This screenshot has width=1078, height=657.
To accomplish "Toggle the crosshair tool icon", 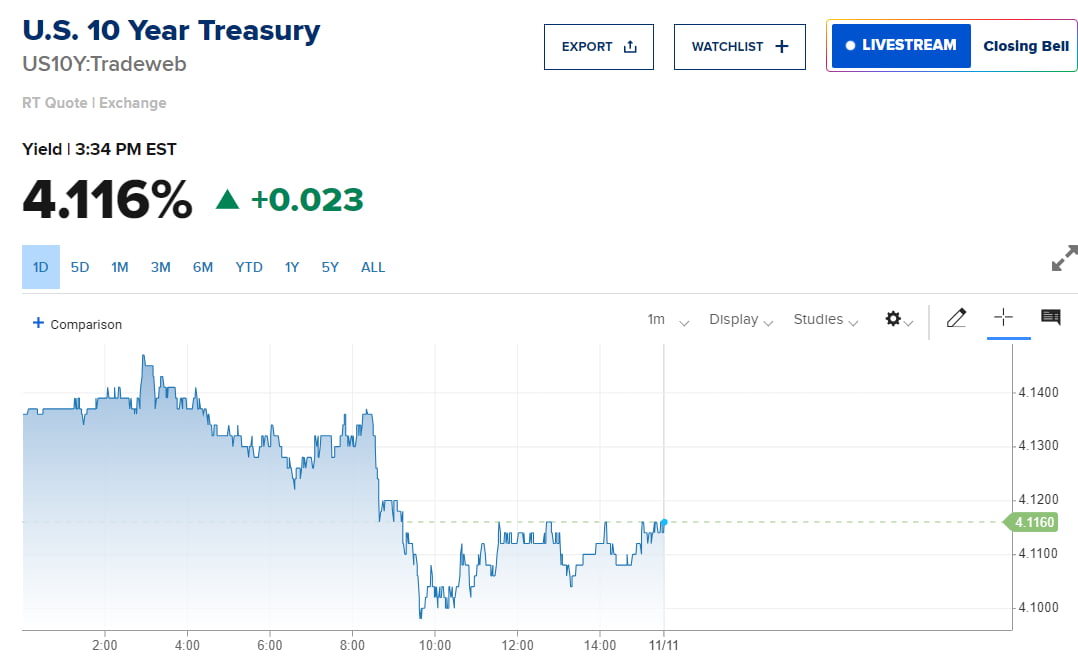I will point(1003,318).
